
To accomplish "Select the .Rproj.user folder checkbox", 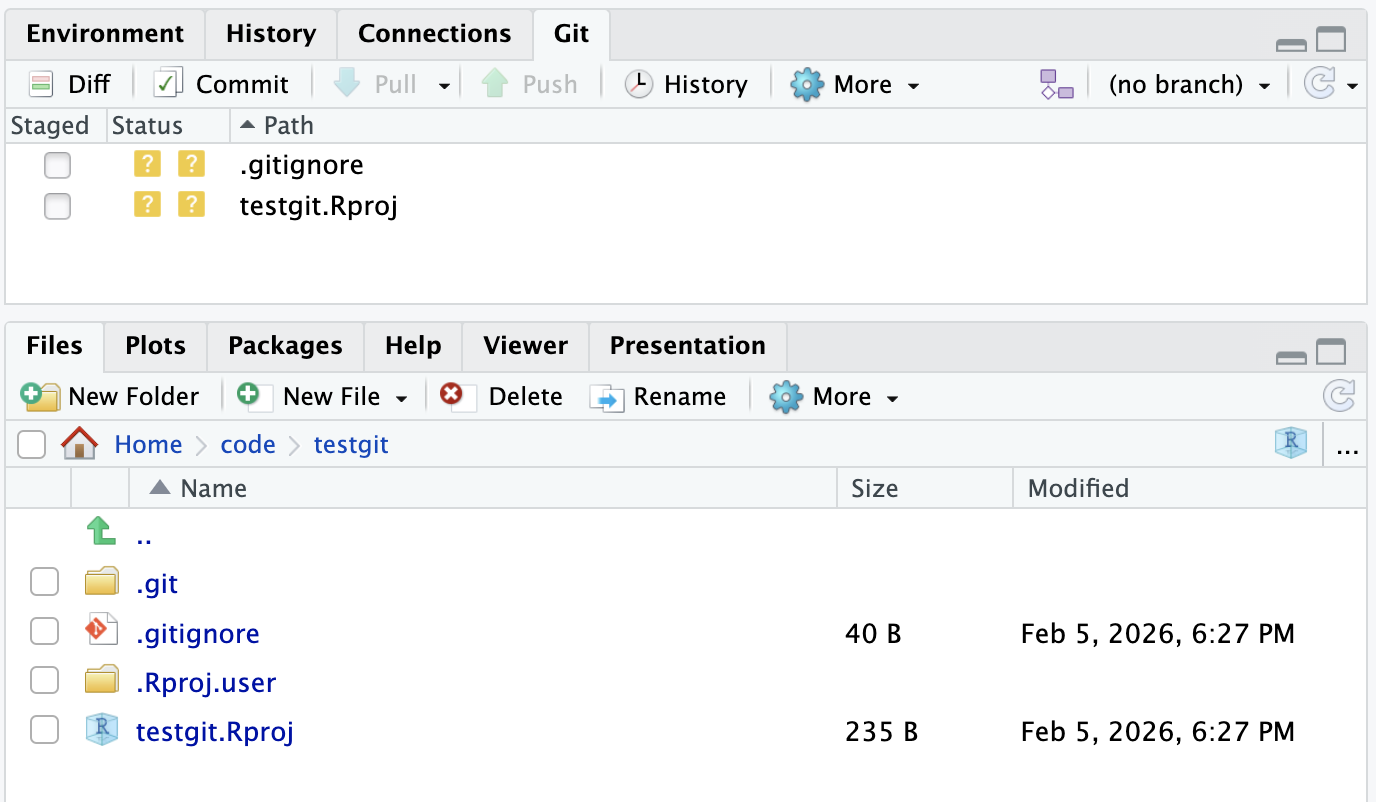I will tap(44, 682).
